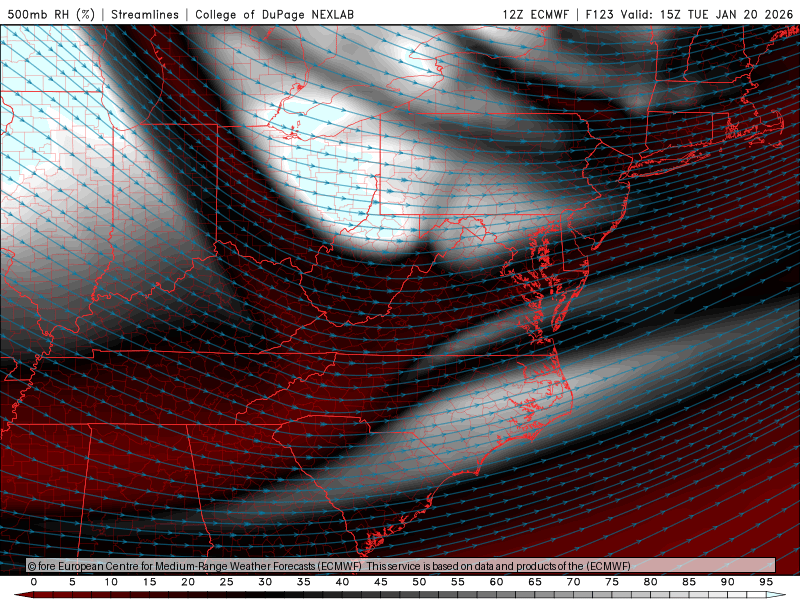Viewport: 800px width, 600px height.
Task: Select the "90" color bar value
Action: (728, 582)
